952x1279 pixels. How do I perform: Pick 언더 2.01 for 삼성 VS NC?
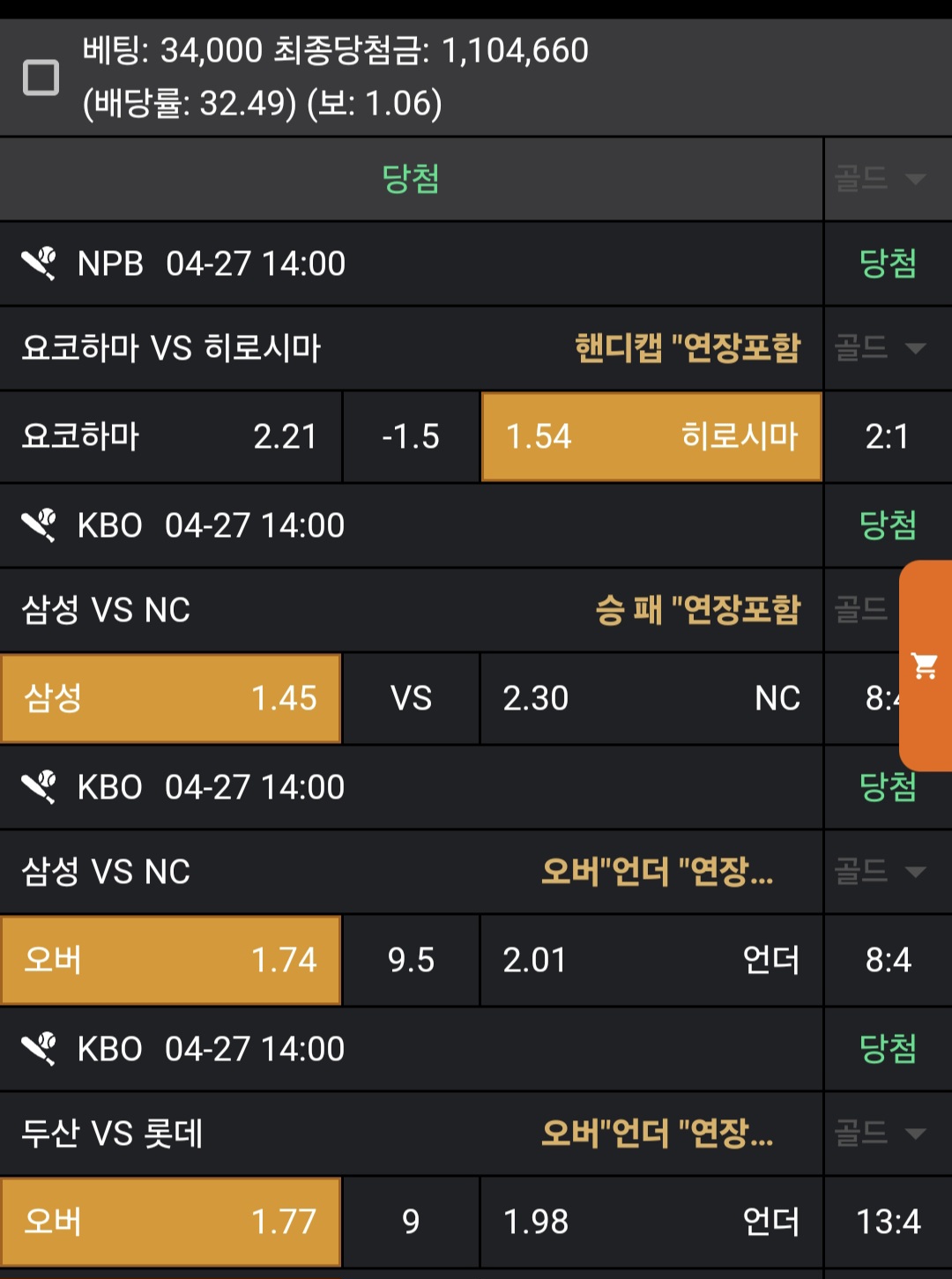(x=651, y=961)
